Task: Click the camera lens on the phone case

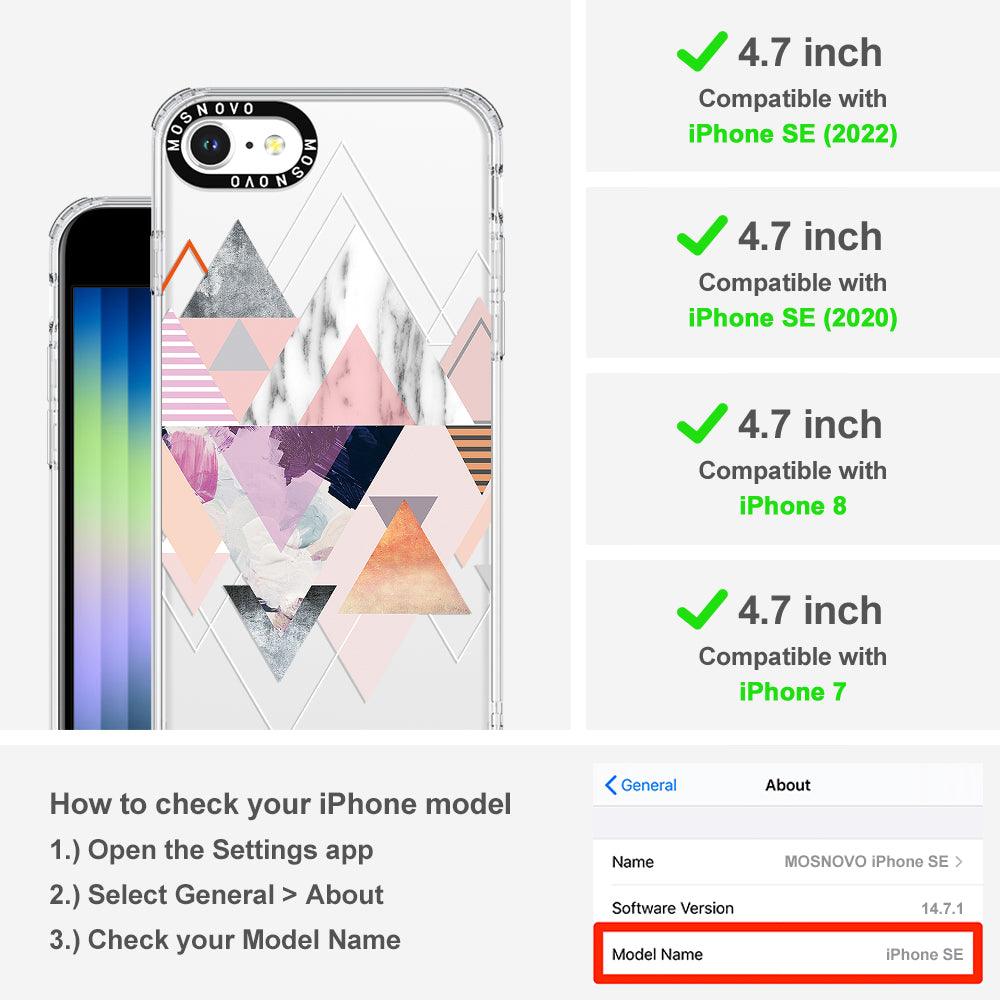Action: tap(209, 145)
